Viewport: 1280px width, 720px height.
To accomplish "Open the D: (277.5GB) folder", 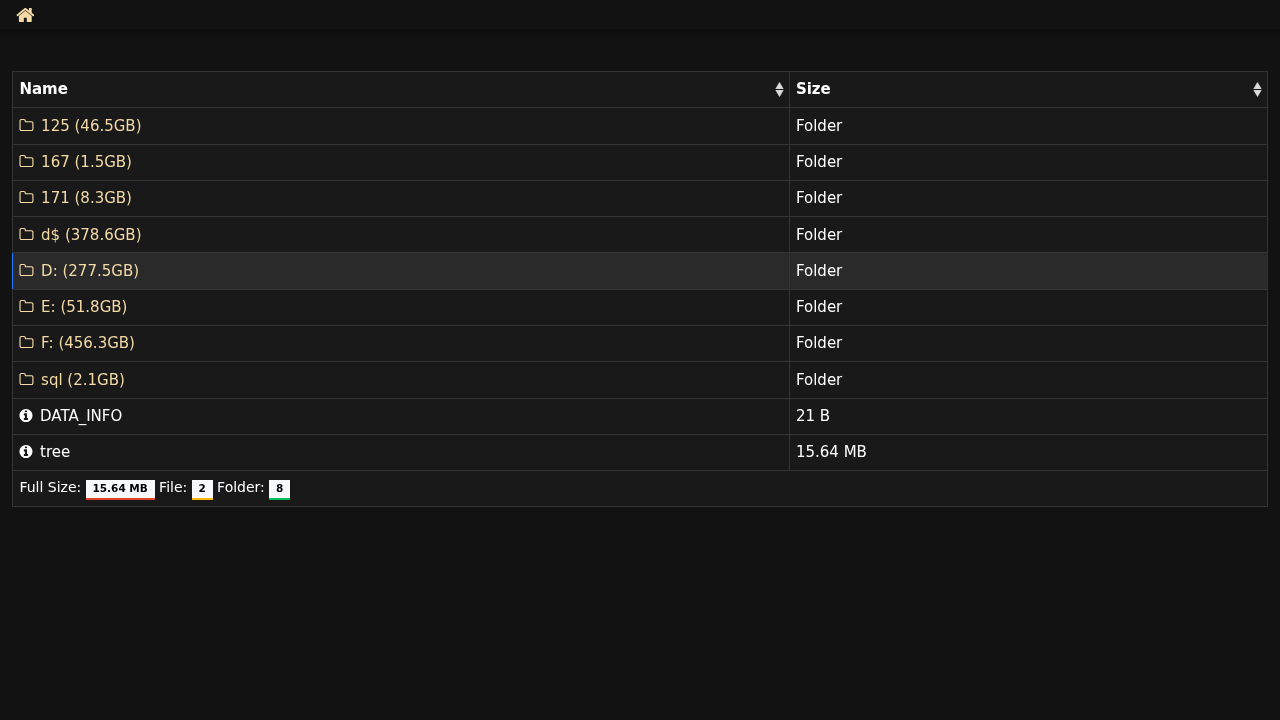I will (90, 271).
